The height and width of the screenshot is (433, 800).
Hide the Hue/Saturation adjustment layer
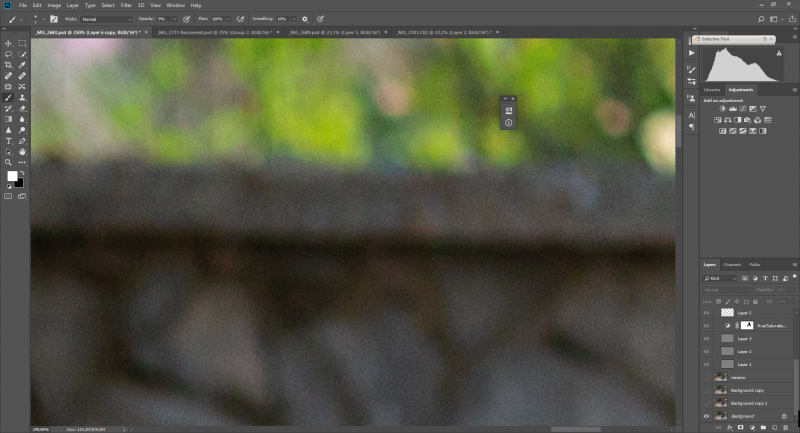point(707,325)
